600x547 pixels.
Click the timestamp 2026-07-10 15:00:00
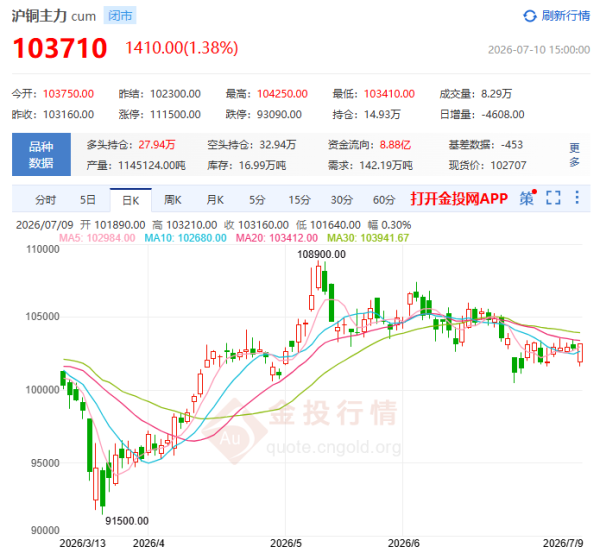[x=539, y=50]
